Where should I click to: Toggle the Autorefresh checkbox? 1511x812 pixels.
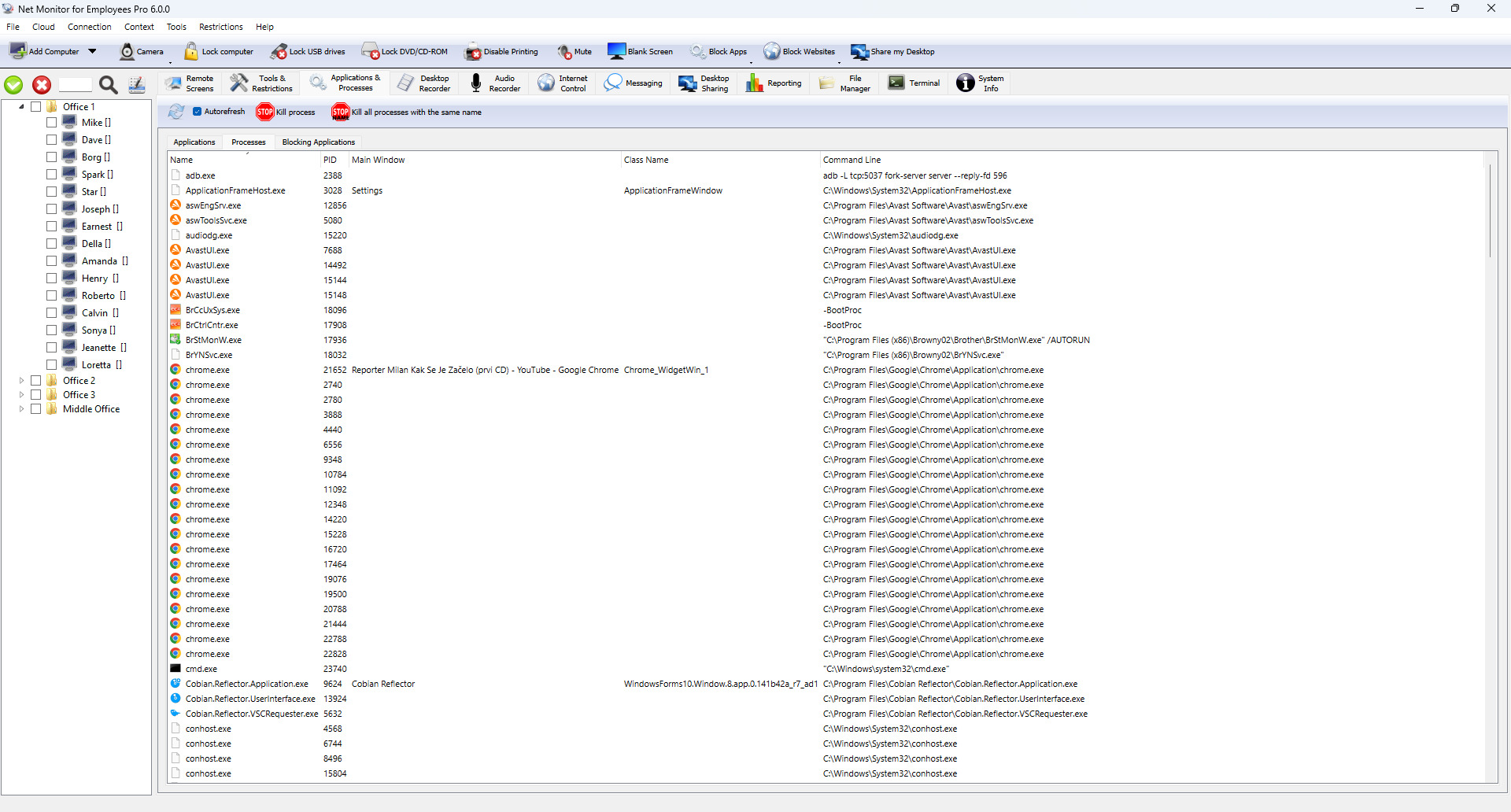coord(198,112)
